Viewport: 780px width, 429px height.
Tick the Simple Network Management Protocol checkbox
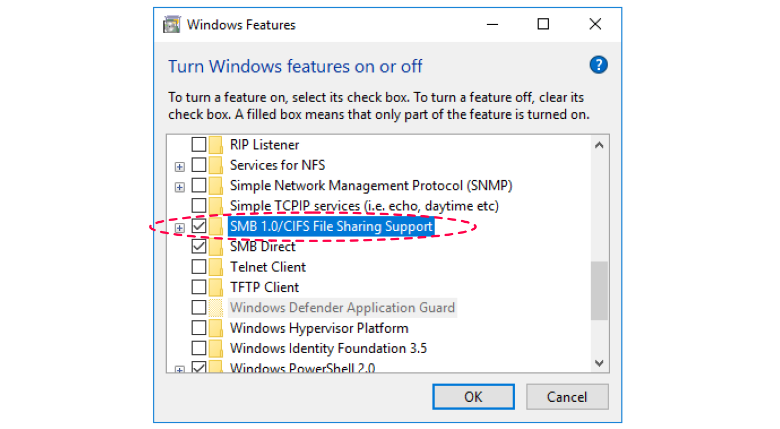pos(199,186)
